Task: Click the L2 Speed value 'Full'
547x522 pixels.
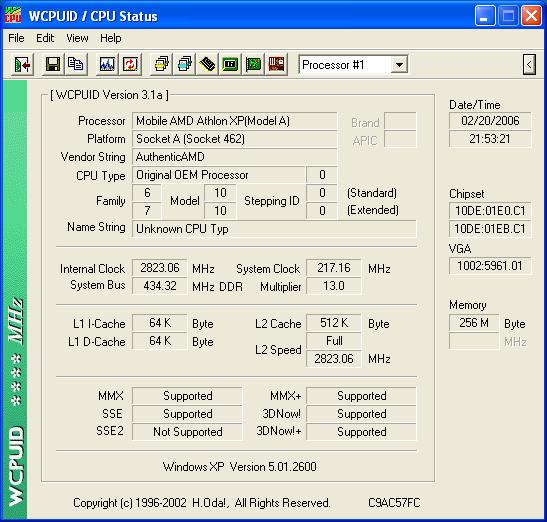Action: coord(334,341)
